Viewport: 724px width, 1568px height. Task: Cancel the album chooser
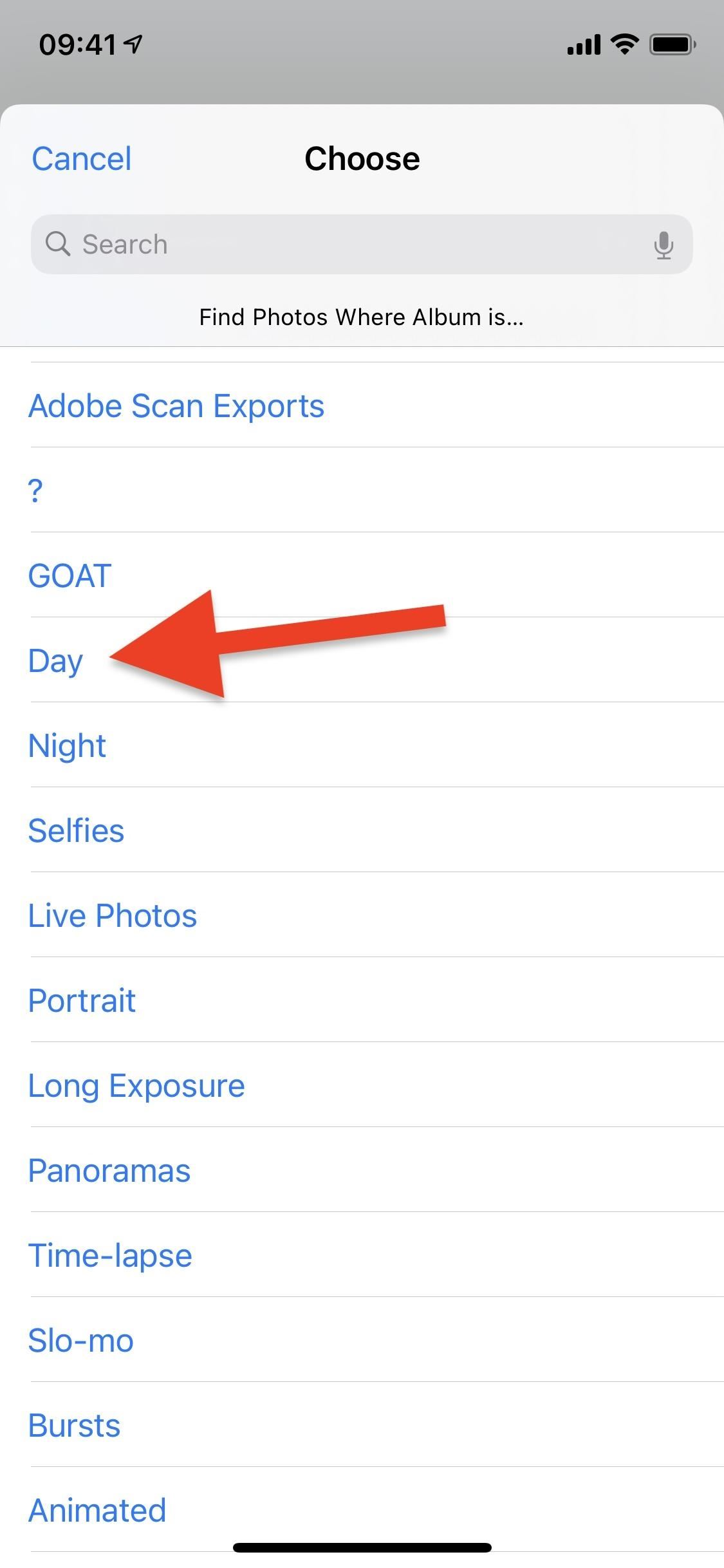pos(82,159)
